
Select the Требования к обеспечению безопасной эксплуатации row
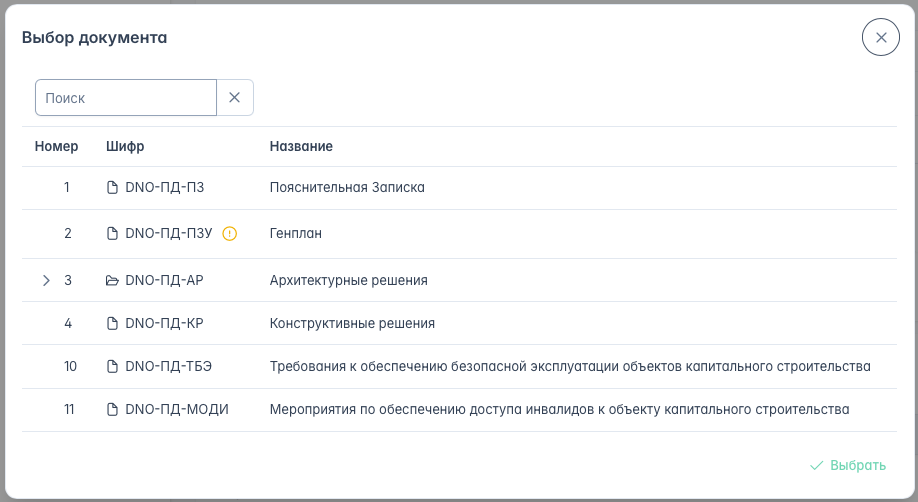569,367
